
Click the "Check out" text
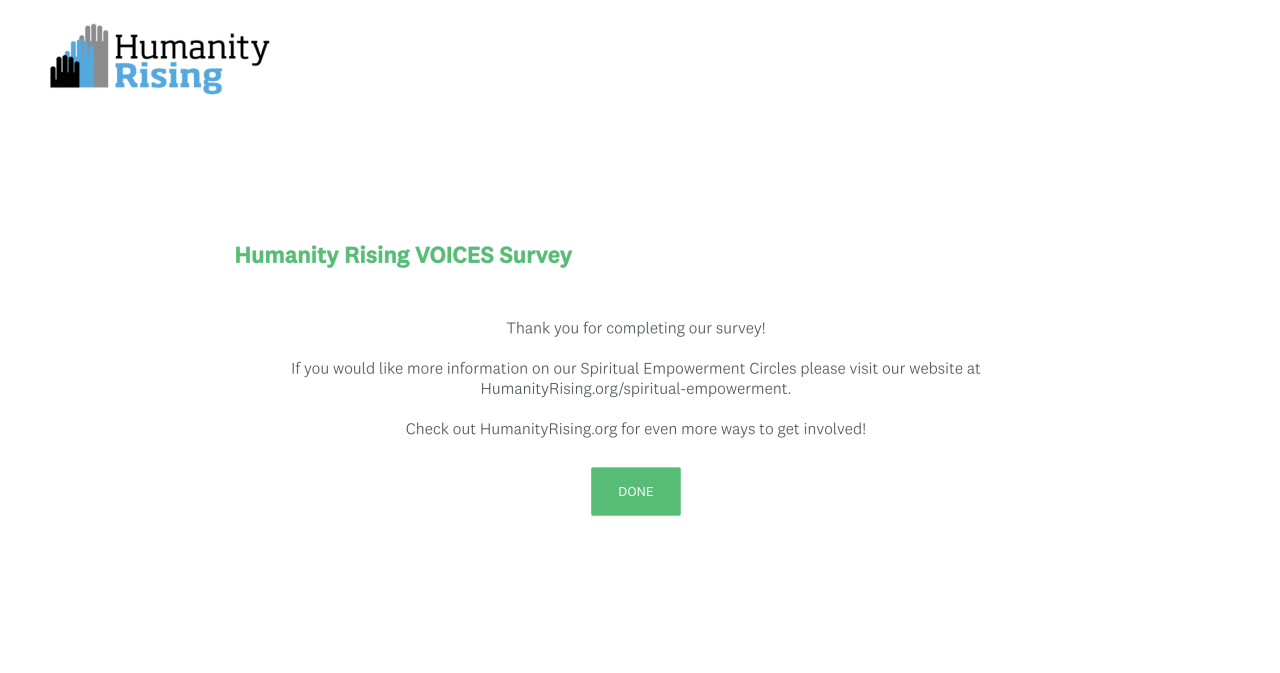(x=440, y=429)
